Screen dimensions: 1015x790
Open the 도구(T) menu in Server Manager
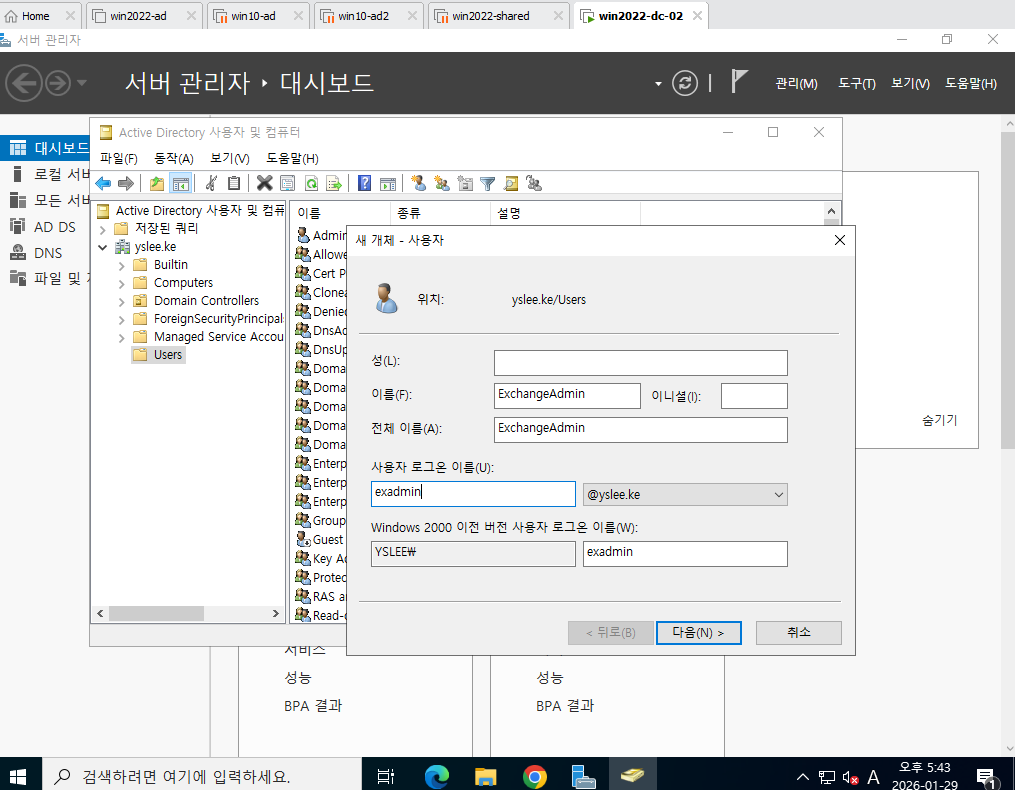(856, 84)
